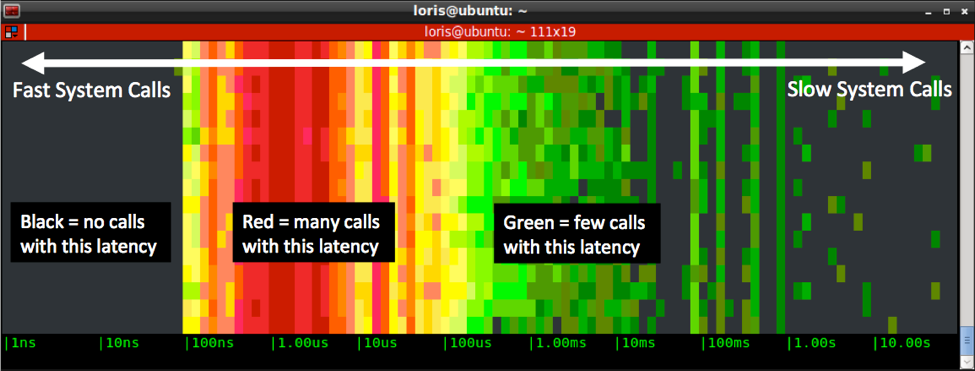Click the Terminator split-grid icon
This screenshot has width=975, height=371.
11,32
